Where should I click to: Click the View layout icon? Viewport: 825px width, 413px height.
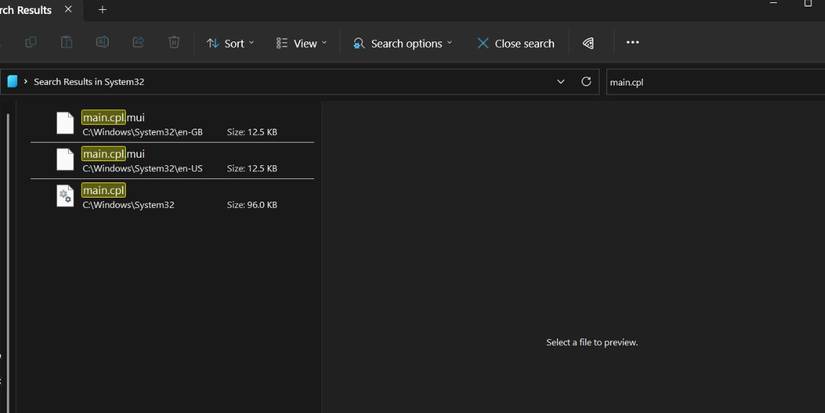282,43
